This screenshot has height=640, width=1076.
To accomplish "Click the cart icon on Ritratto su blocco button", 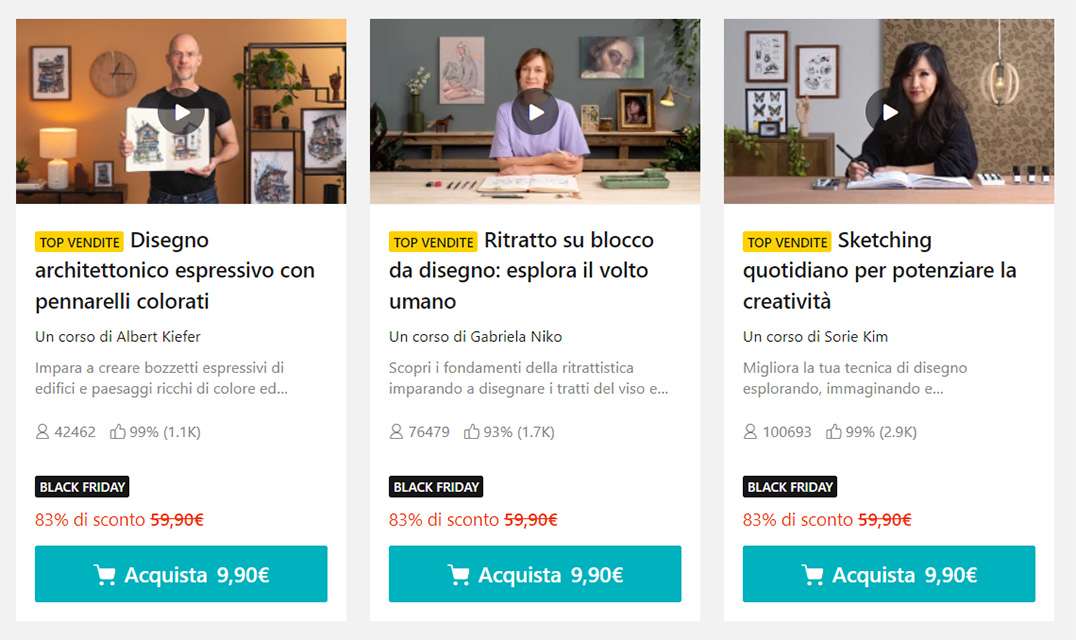I will 458,574.
